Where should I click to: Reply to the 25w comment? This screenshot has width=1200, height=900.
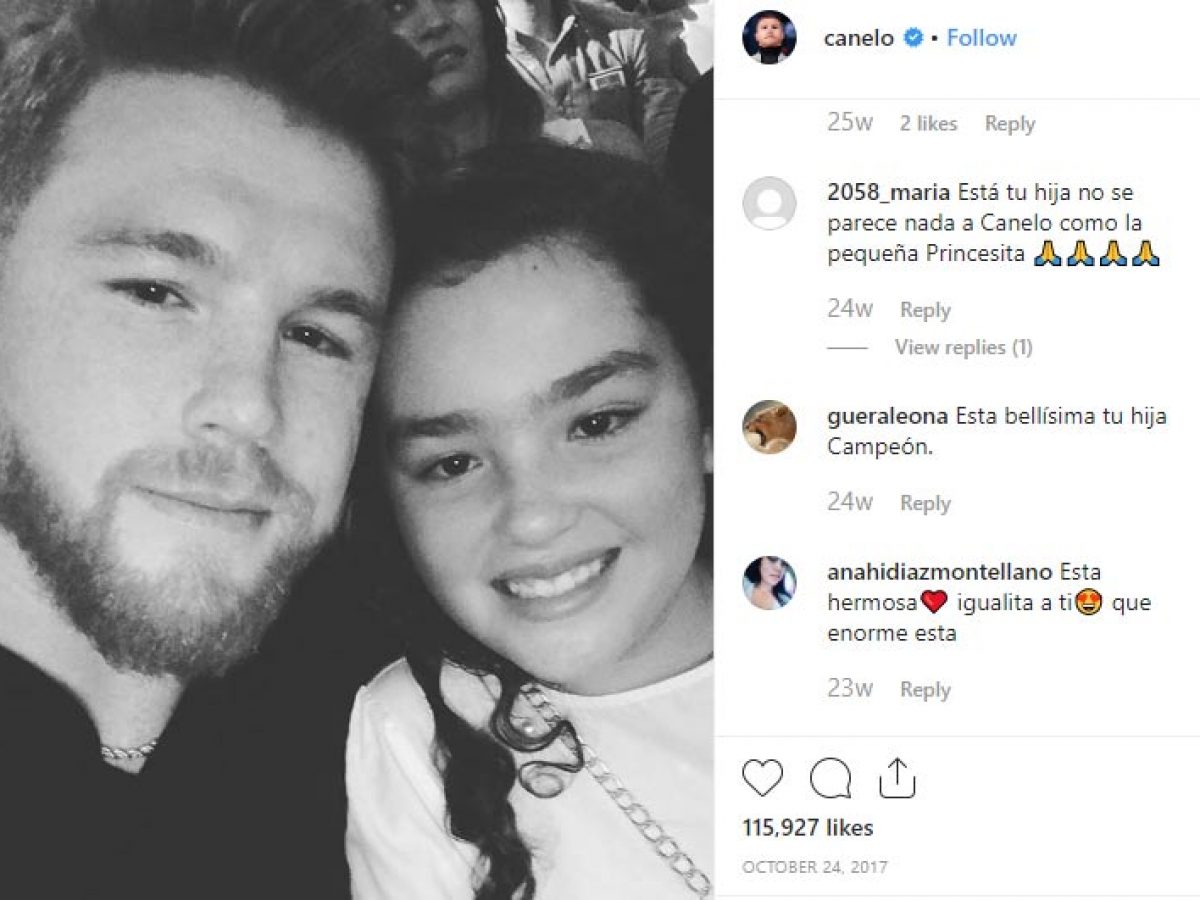(1009, 124)
